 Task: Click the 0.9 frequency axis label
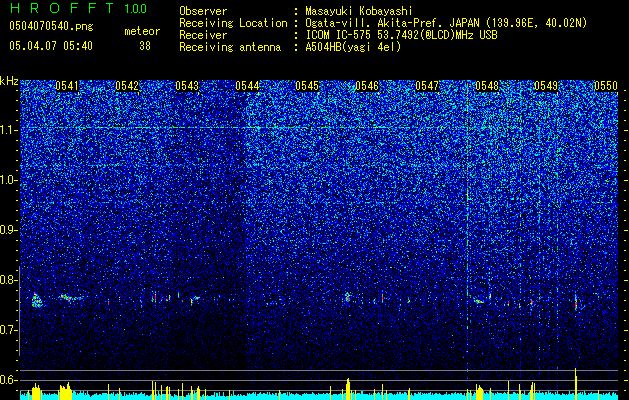coord(9,230)
